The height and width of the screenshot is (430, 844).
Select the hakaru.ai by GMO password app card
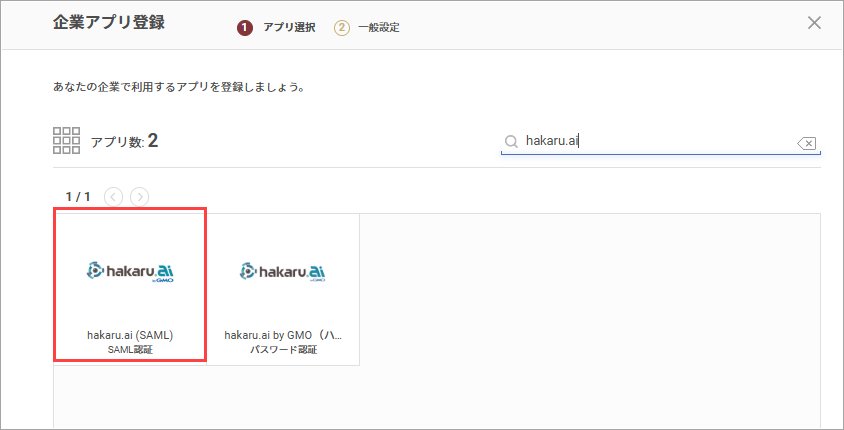(283, 290)
